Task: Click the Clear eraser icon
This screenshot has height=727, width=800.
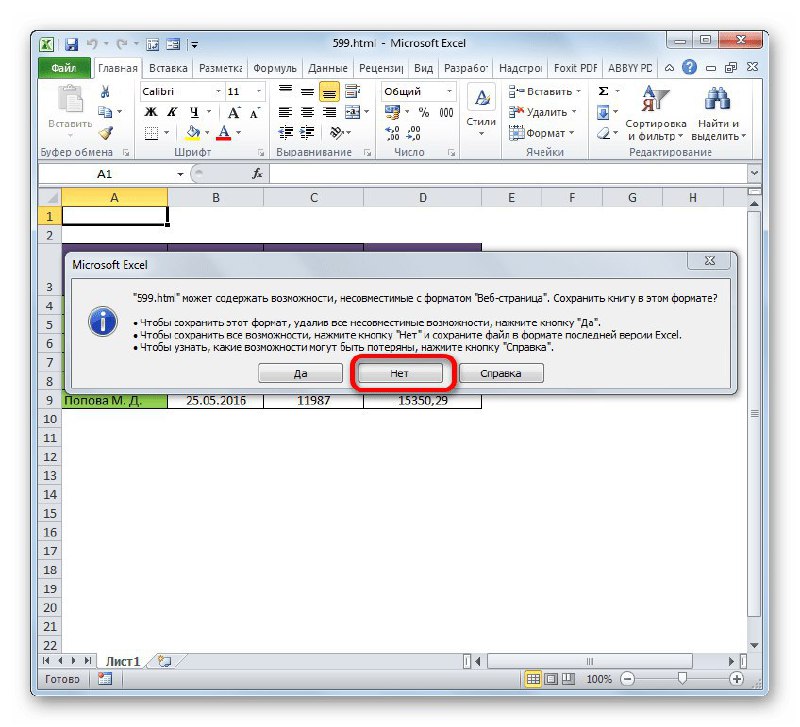Action: (604, 133)
